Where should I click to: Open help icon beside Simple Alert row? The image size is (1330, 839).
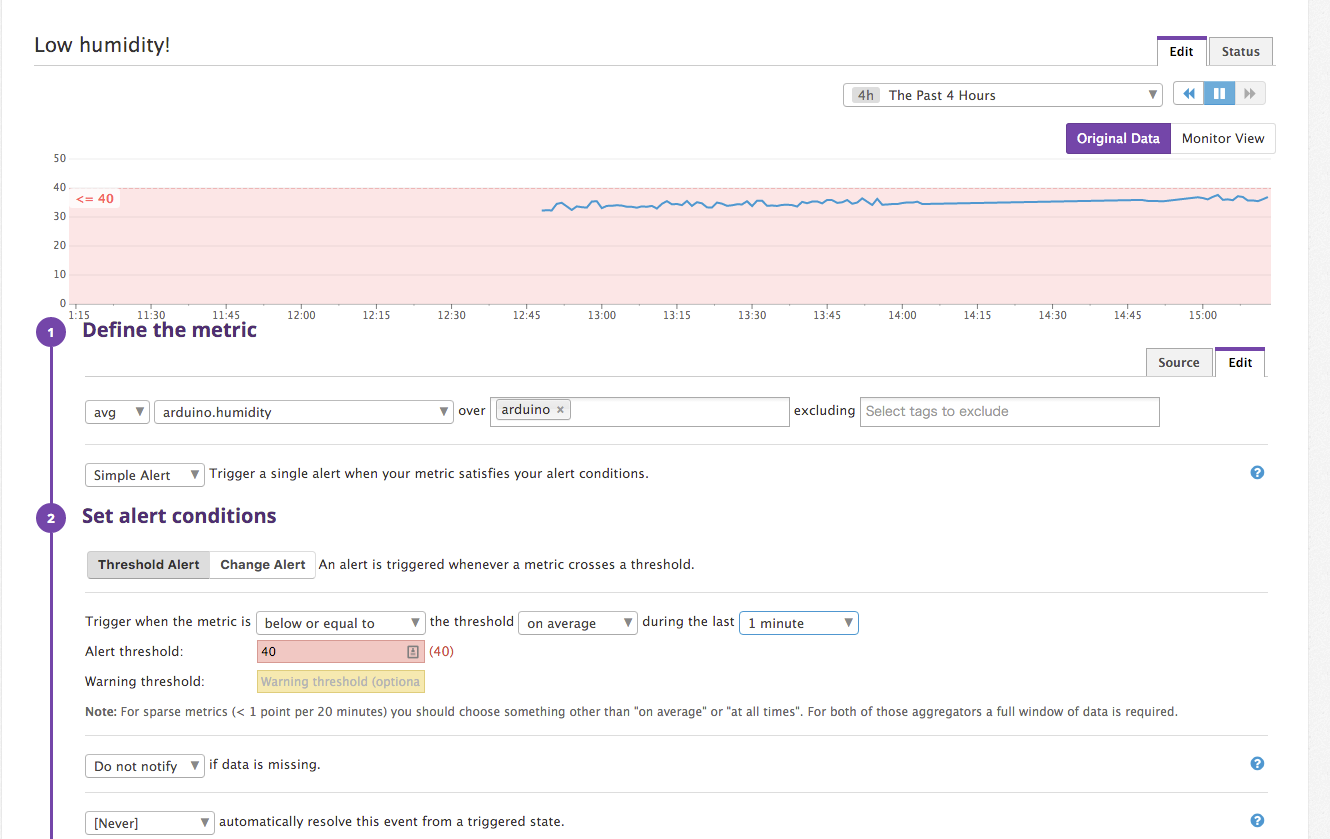[1257, 473]
